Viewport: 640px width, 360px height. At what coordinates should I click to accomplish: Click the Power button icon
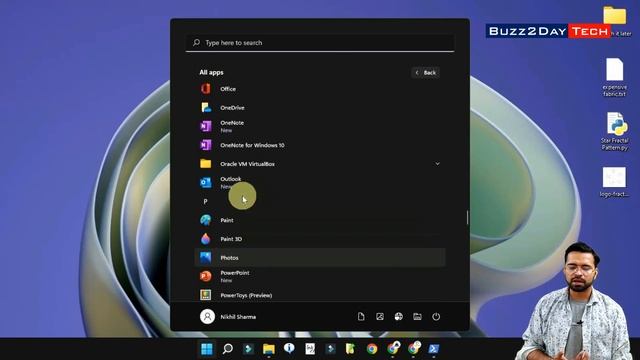[x=436, y=316]
